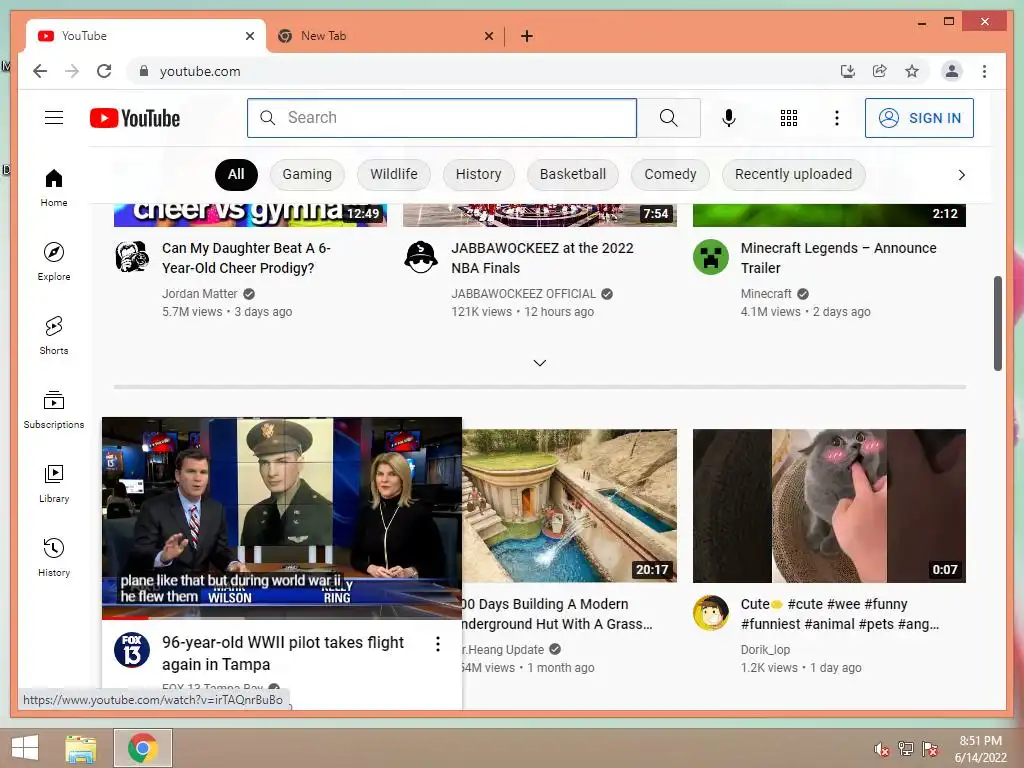Screen dimensions: 1024x768
Task: Open Minecraft Legends Announce Trailer title
Action: [x=839, y=258]
